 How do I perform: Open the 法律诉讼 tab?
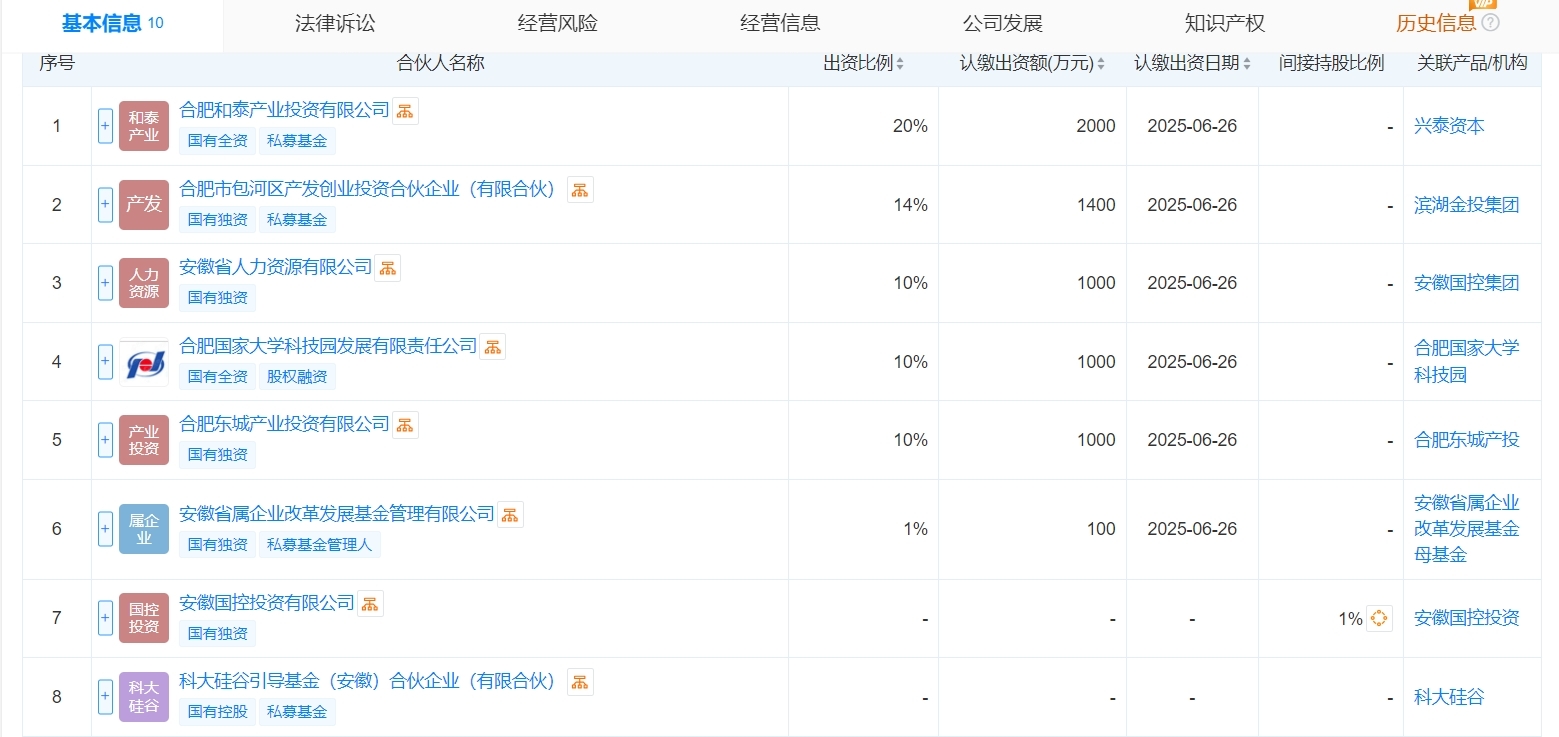pos(335,24)
